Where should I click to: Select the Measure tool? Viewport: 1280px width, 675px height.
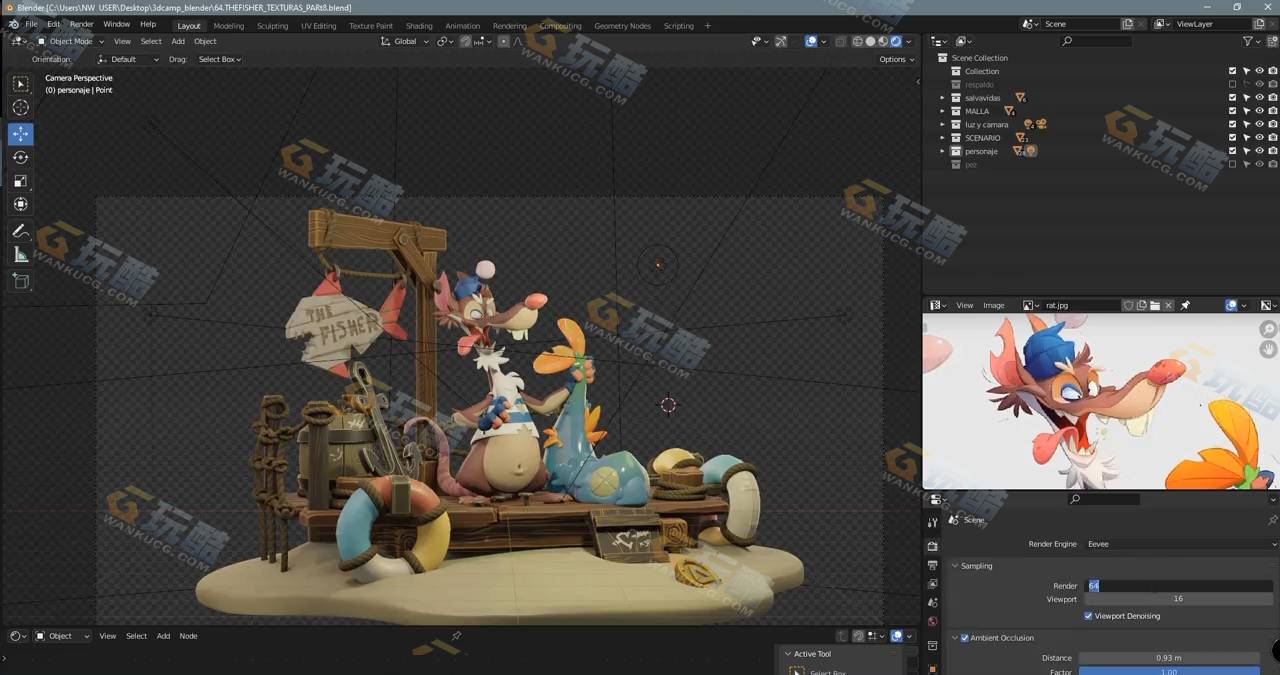click(x=21, y=255)
